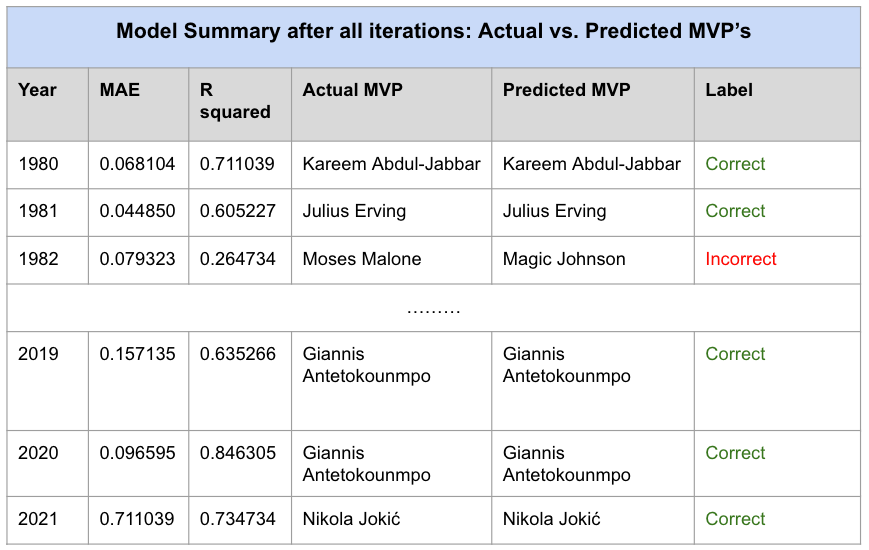Click the ellipsis row separator
The image size is (869, 550).
(x=433, y=308)
